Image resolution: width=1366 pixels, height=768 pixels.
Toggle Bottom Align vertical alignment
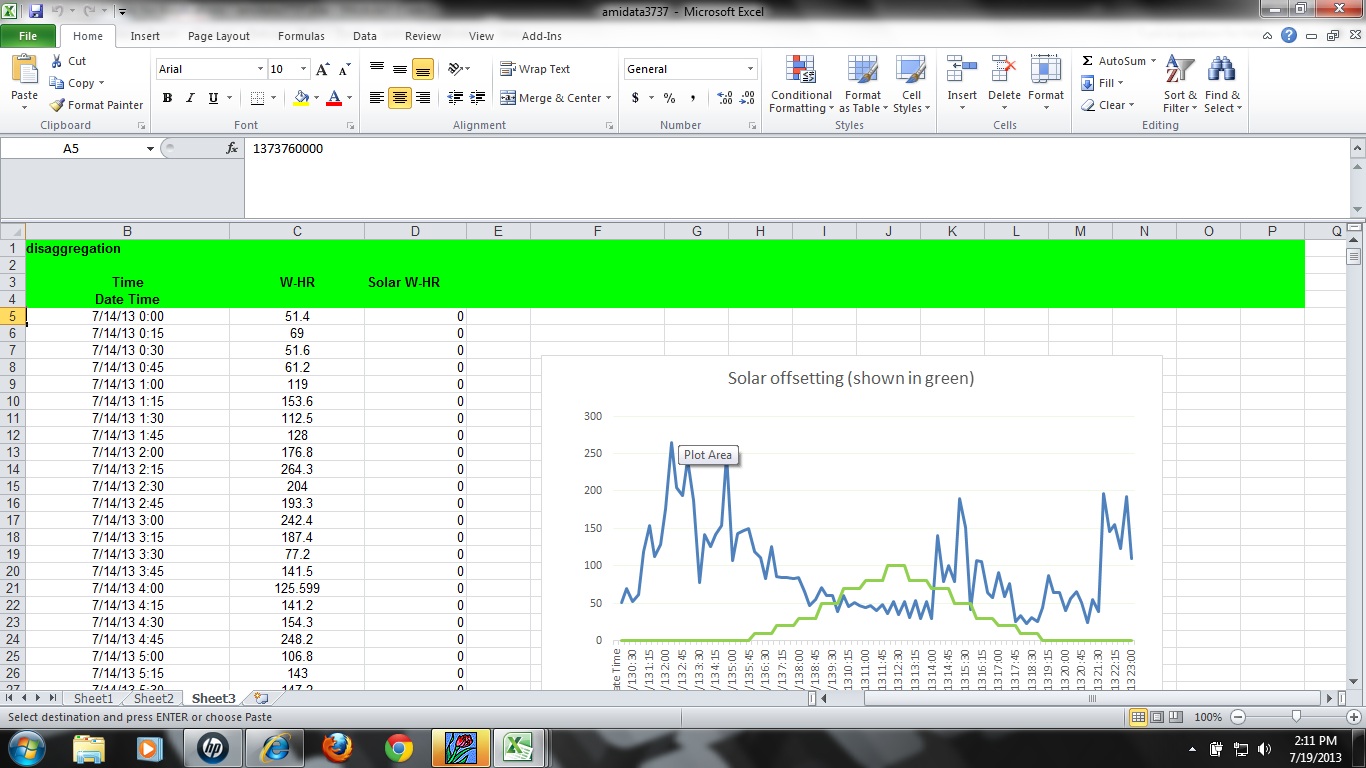tap(423, 69)
